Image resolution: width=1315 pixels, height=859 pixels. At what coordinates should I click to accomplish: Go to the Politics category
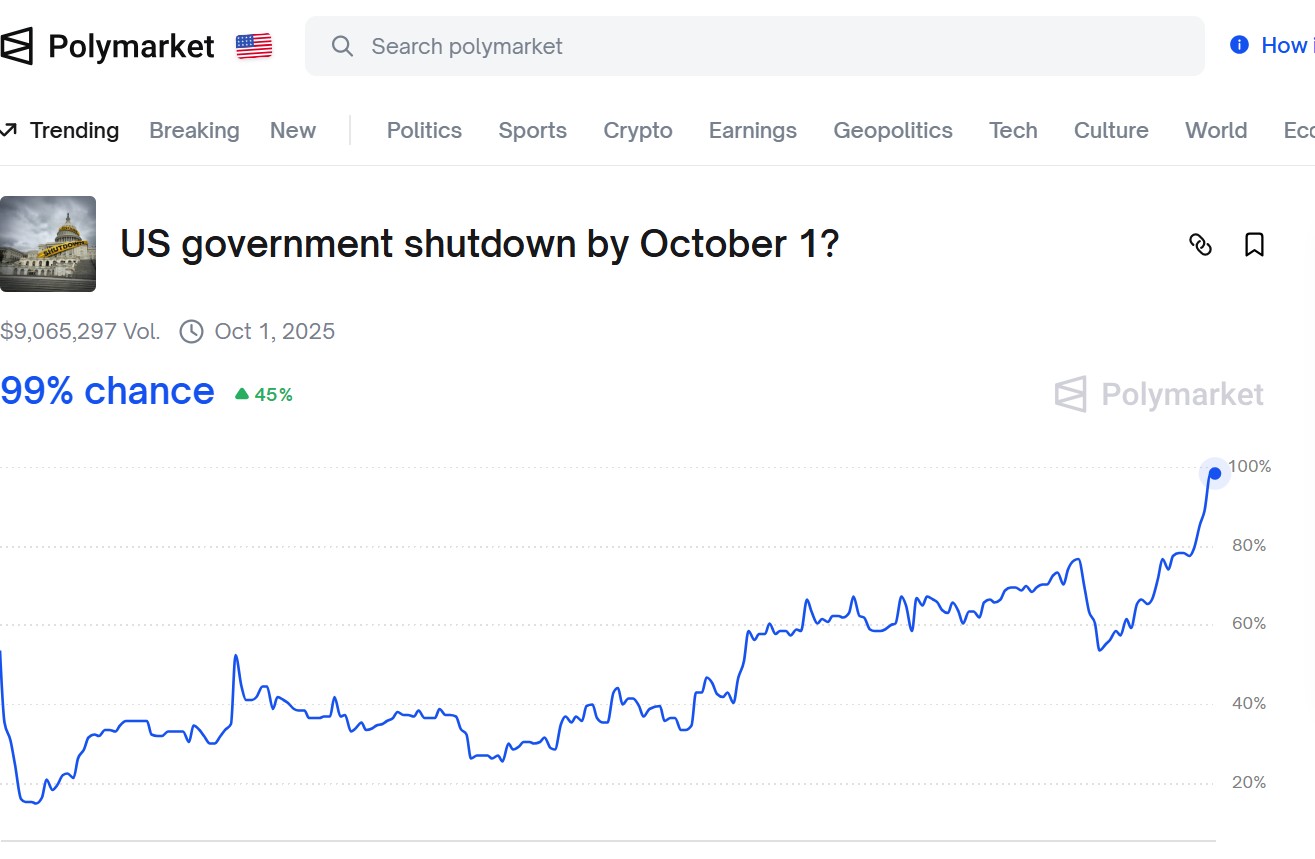pyautogui.click(x=424, y=130)
